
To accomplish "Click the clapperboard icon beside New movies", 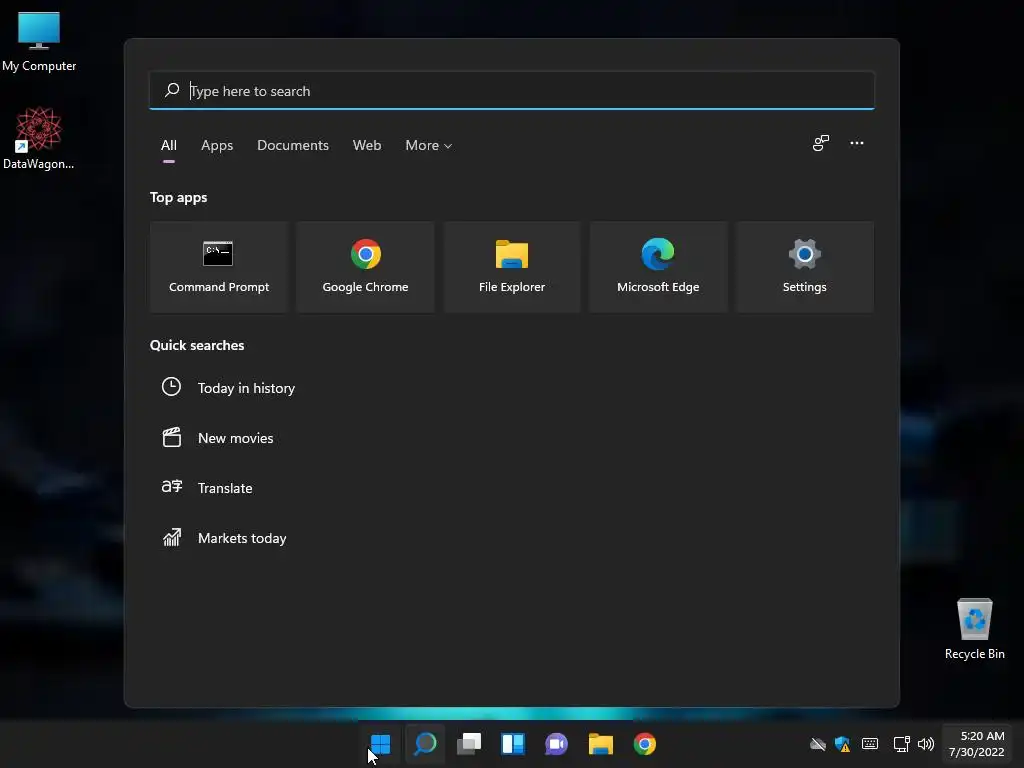I will (x=171, y=437).
